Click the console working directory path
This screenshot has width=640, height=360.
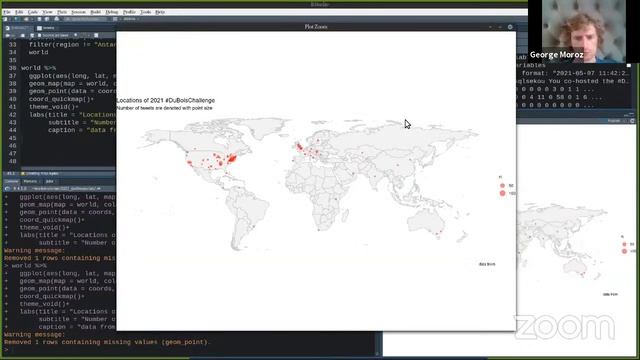click(65, 189)
